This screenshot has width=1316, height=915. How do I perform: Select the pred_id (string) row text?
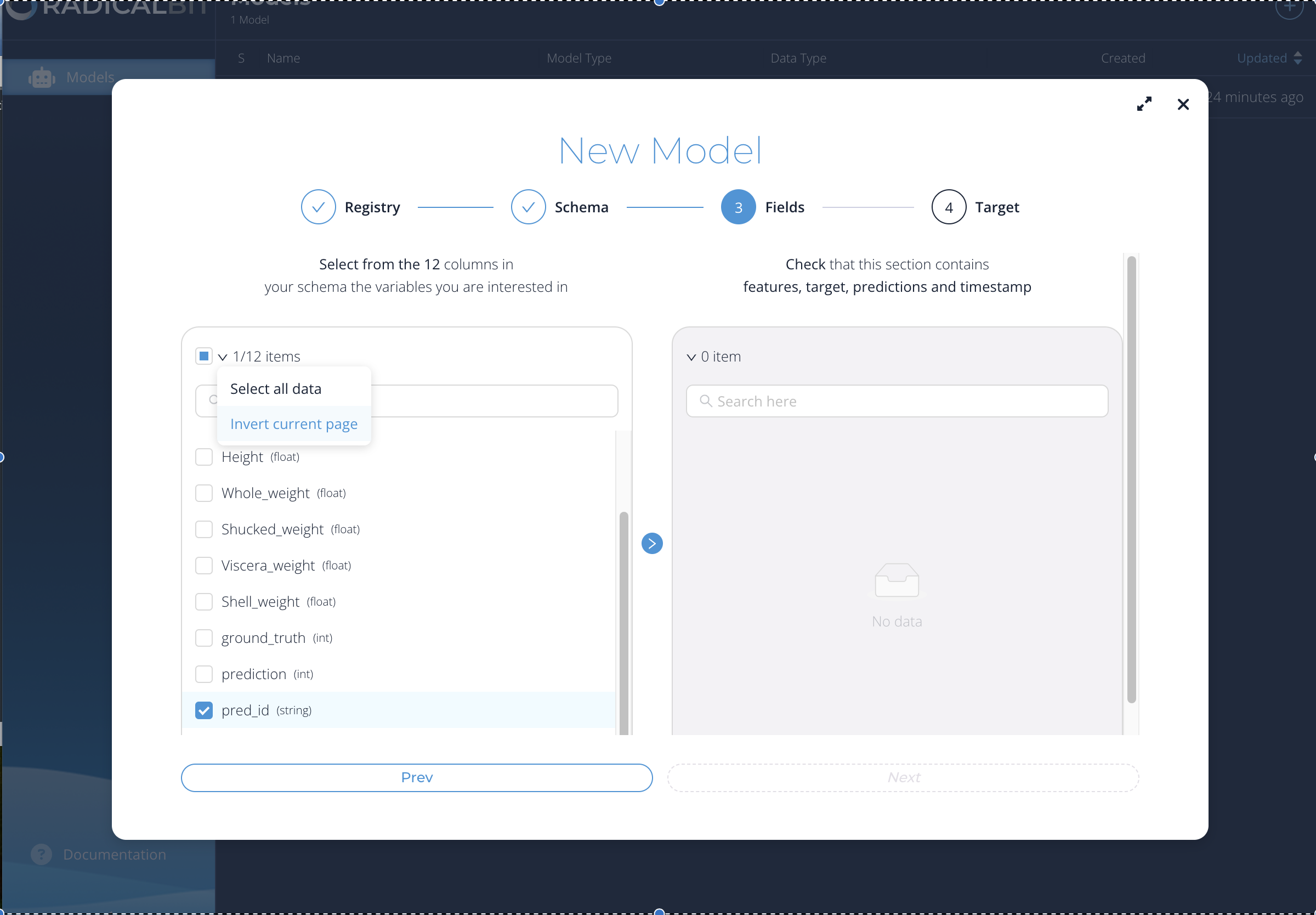pos(266,710)
